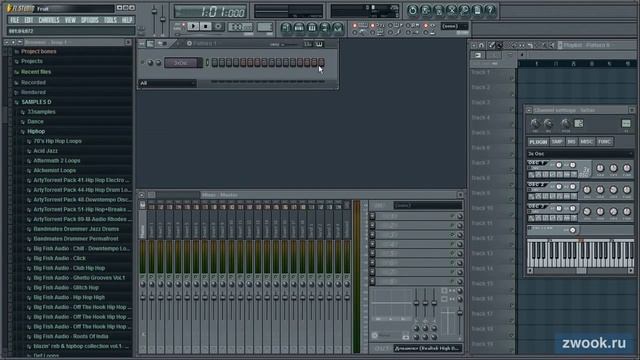Viewport: 640px width, 360px height.
Task: Open the mixer output device dropdown
Action: [428, 348]
